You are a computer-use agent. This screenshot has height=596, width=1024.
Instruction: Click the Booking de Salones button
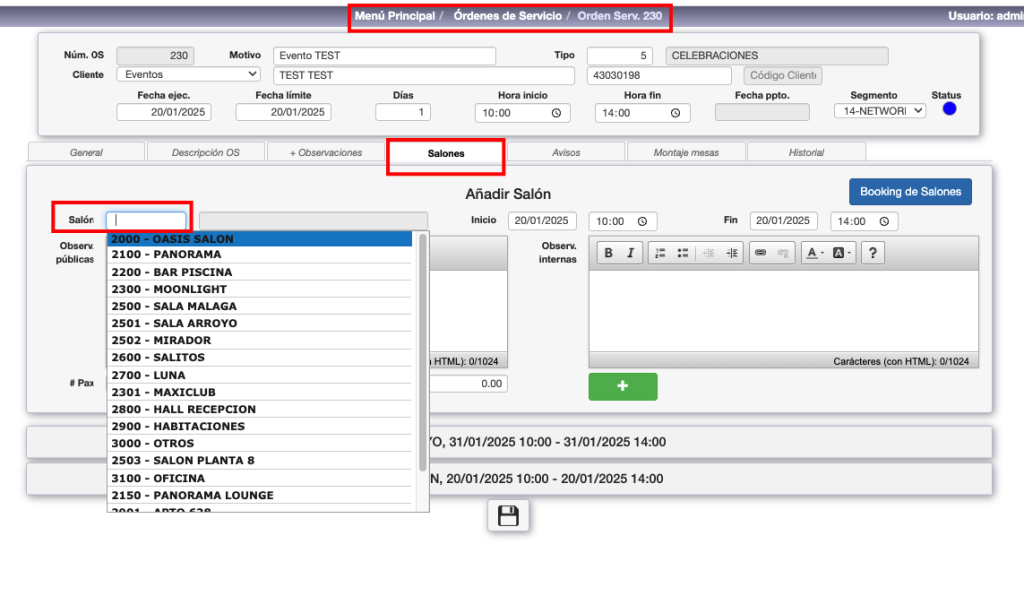point(910,192)
